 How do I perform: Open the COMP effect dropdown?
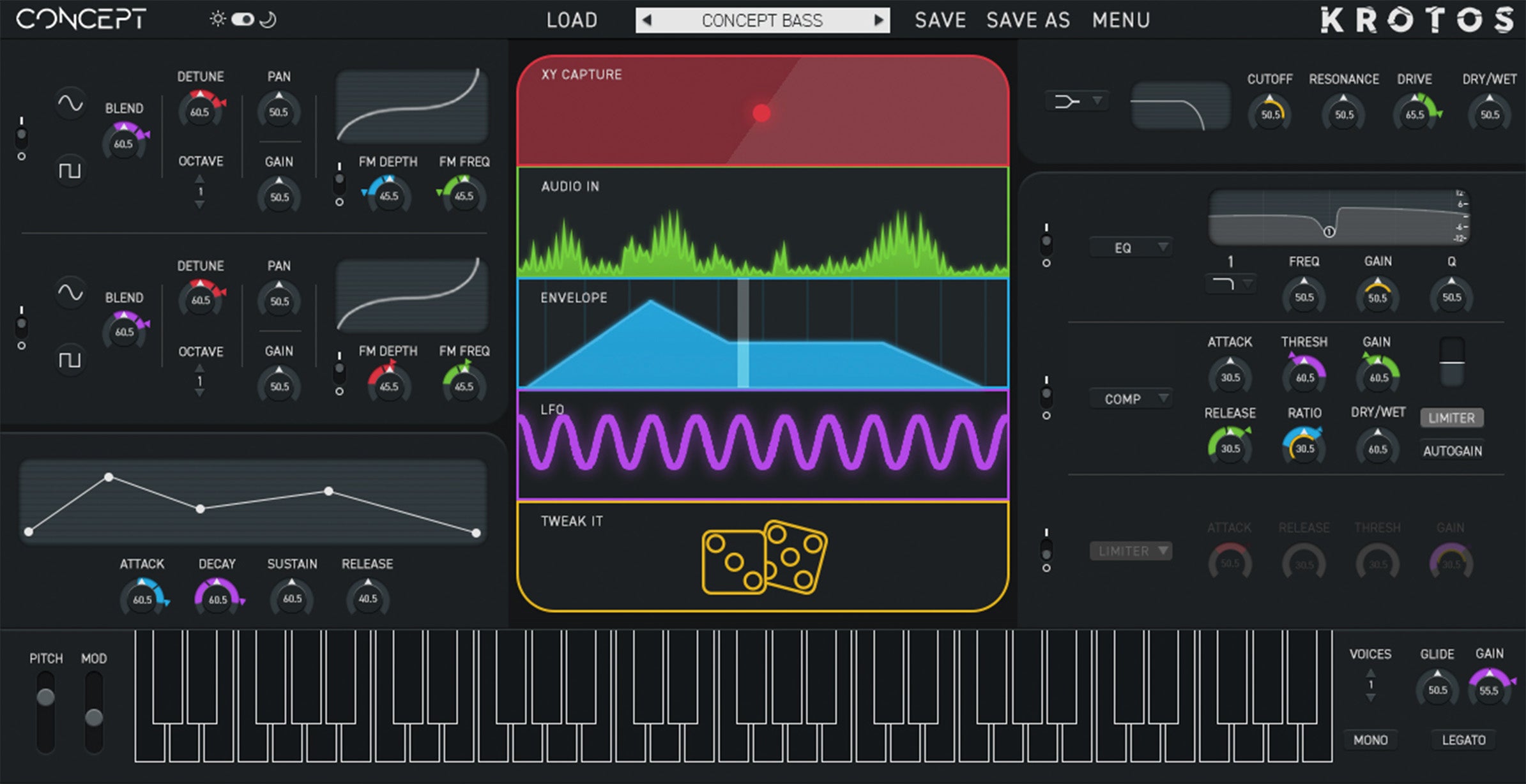[1131, 398]
